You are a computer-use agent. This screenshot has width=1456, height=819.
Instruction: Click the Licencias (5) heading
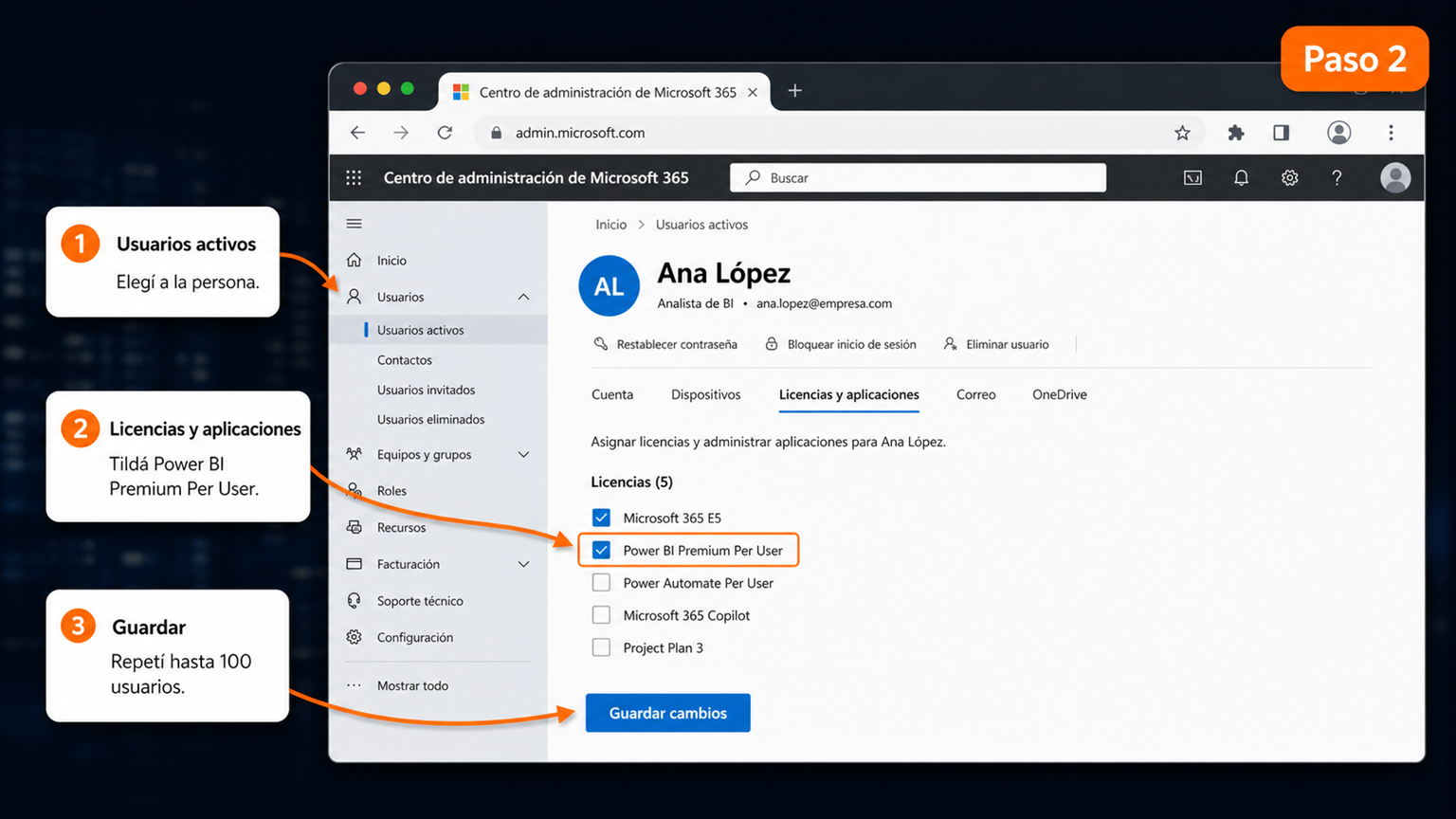pos(632,482)
